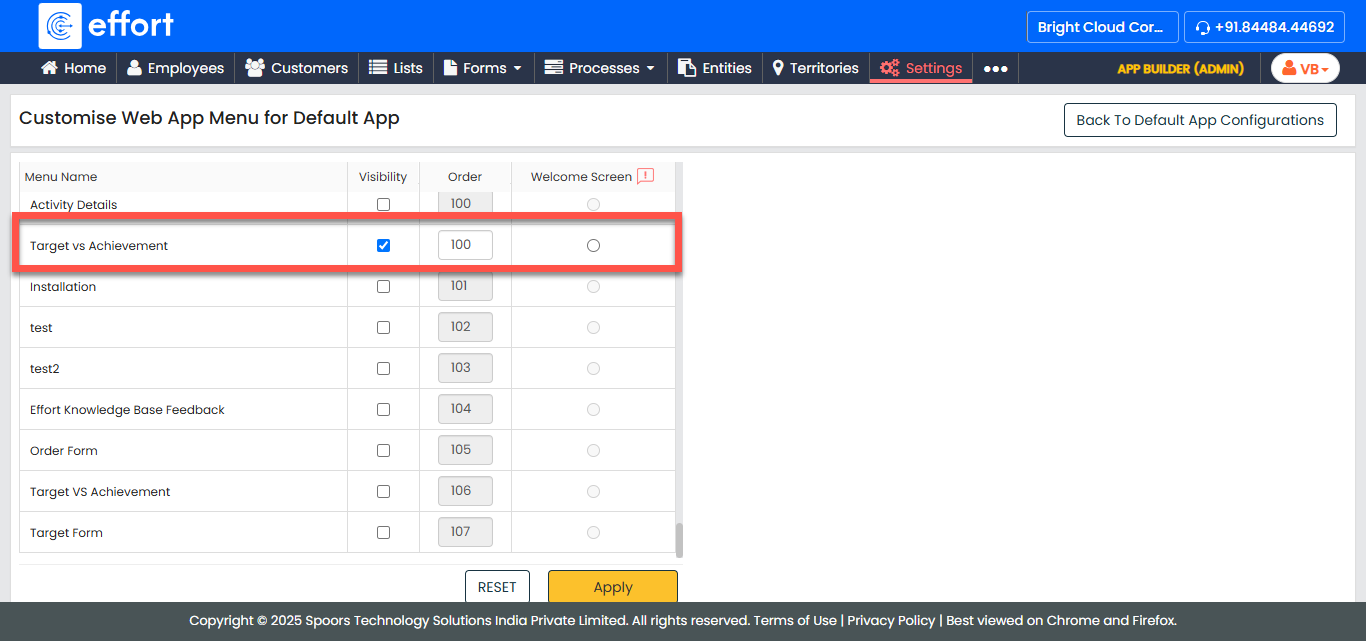Expand the Processes dropdown menu
This screenshot has width=1366, height=641.
click(x=600, y=68)
